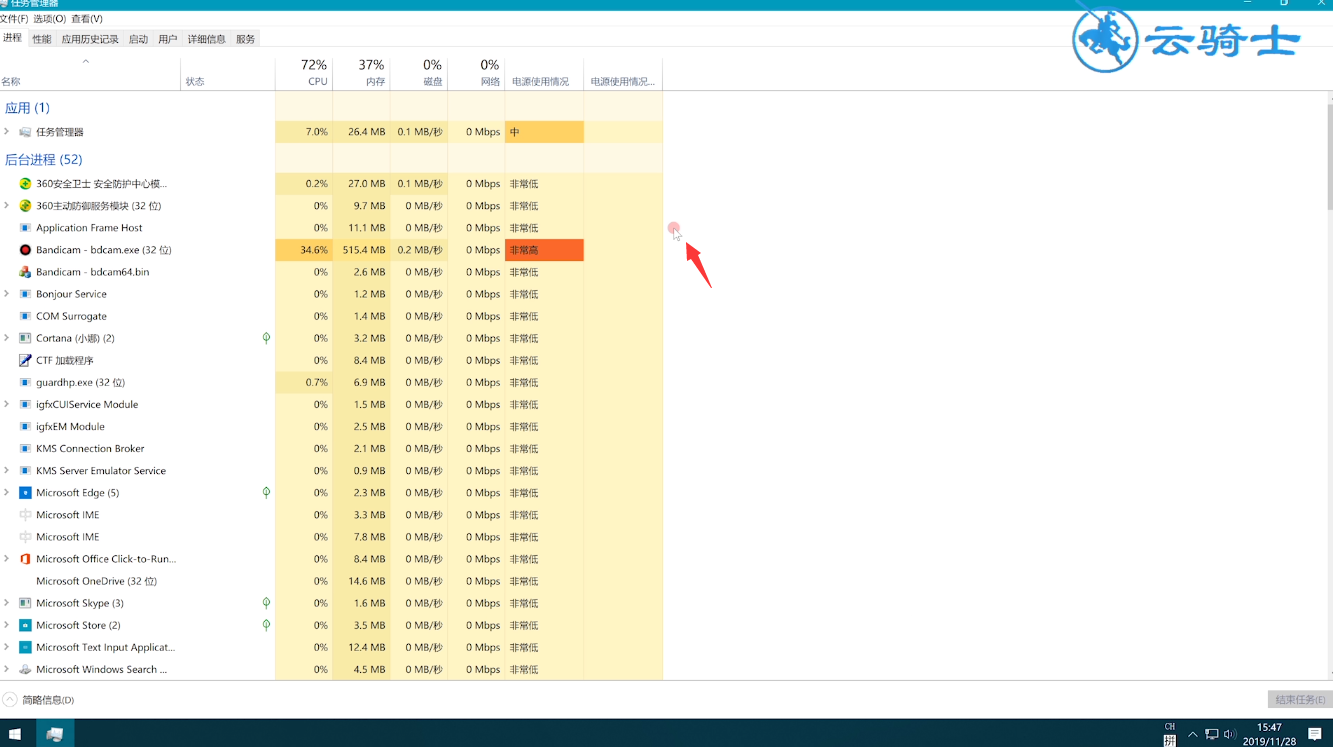Click the Microsoft Store icon

point(25,625)
